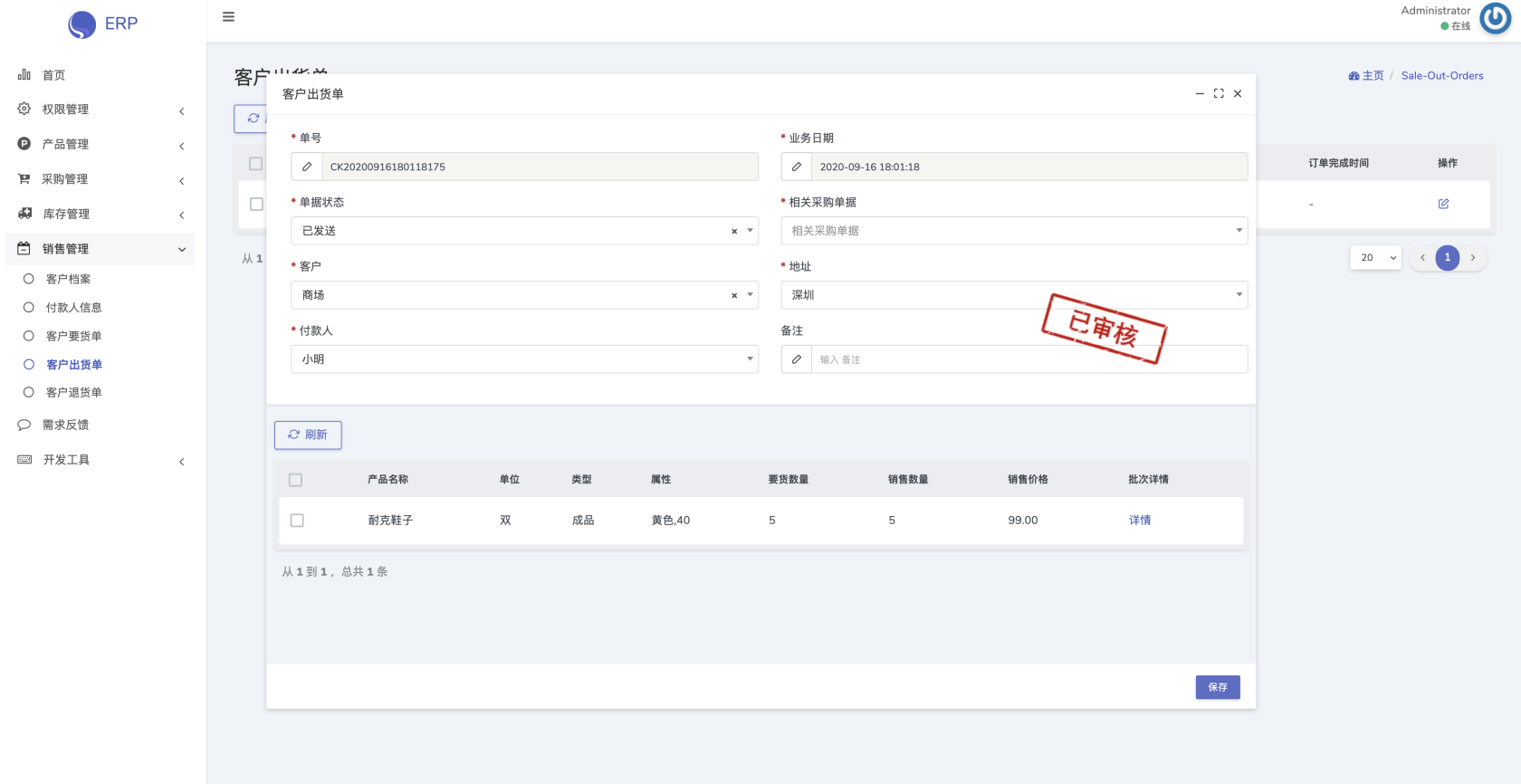
Task: Check the select-all box in background orders table
Action: pos(255,164)
